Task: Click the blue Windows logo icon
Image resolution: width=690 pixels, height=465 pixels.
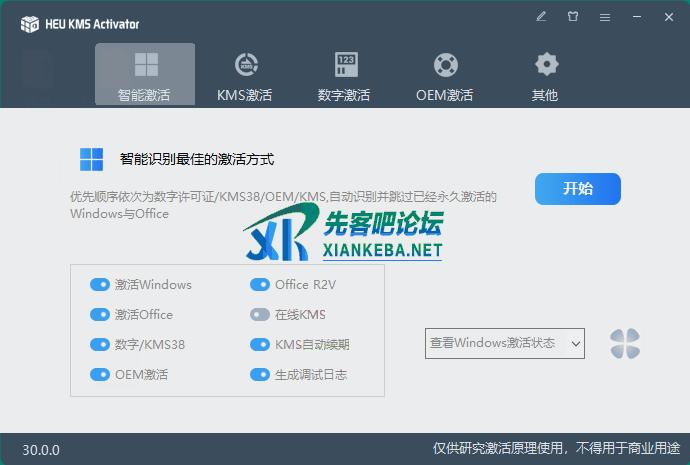Action: pyautogui.click(x=92, y=159)
